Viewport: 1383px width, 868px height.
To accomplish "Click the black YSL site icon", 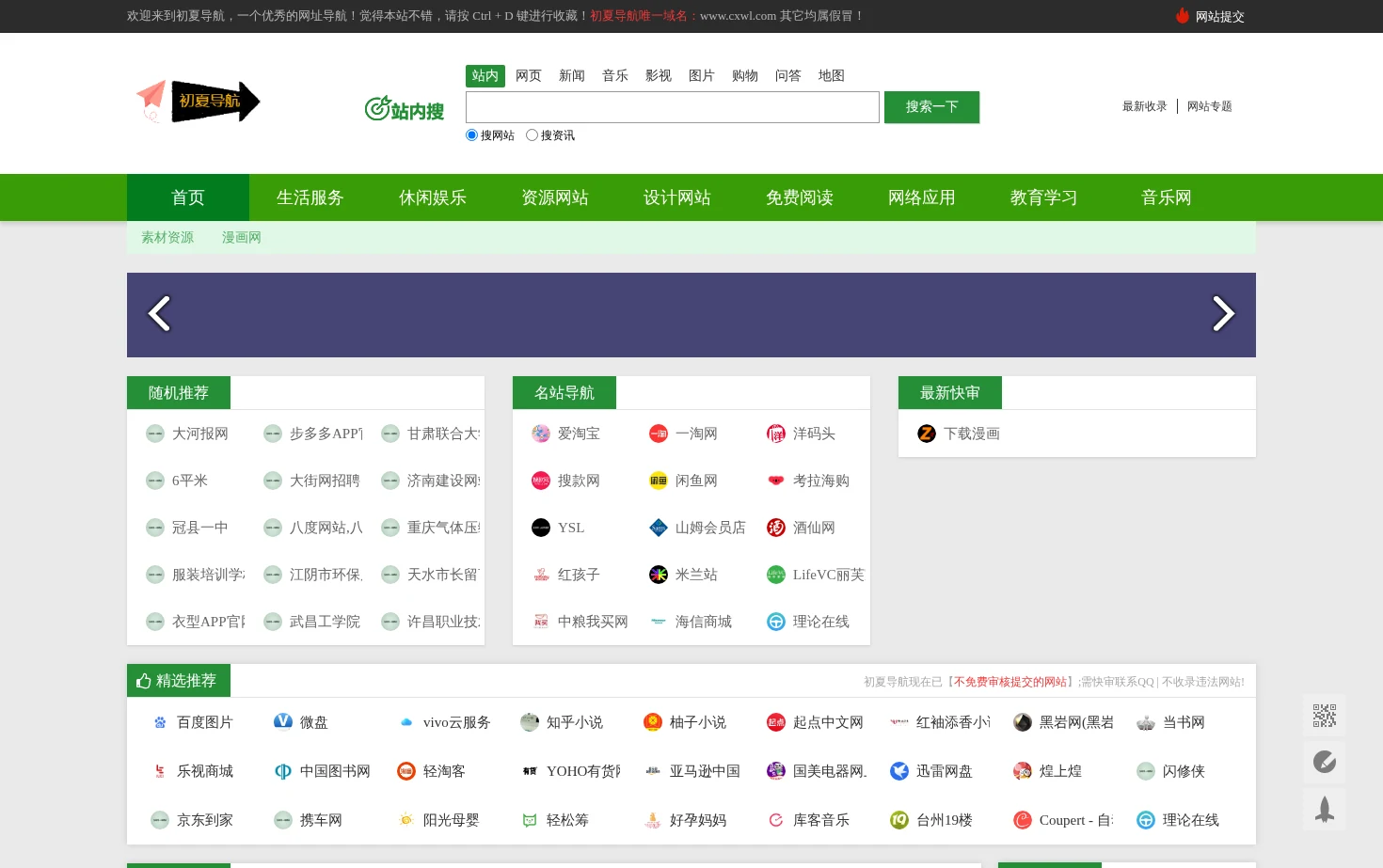I will (541, 528).
